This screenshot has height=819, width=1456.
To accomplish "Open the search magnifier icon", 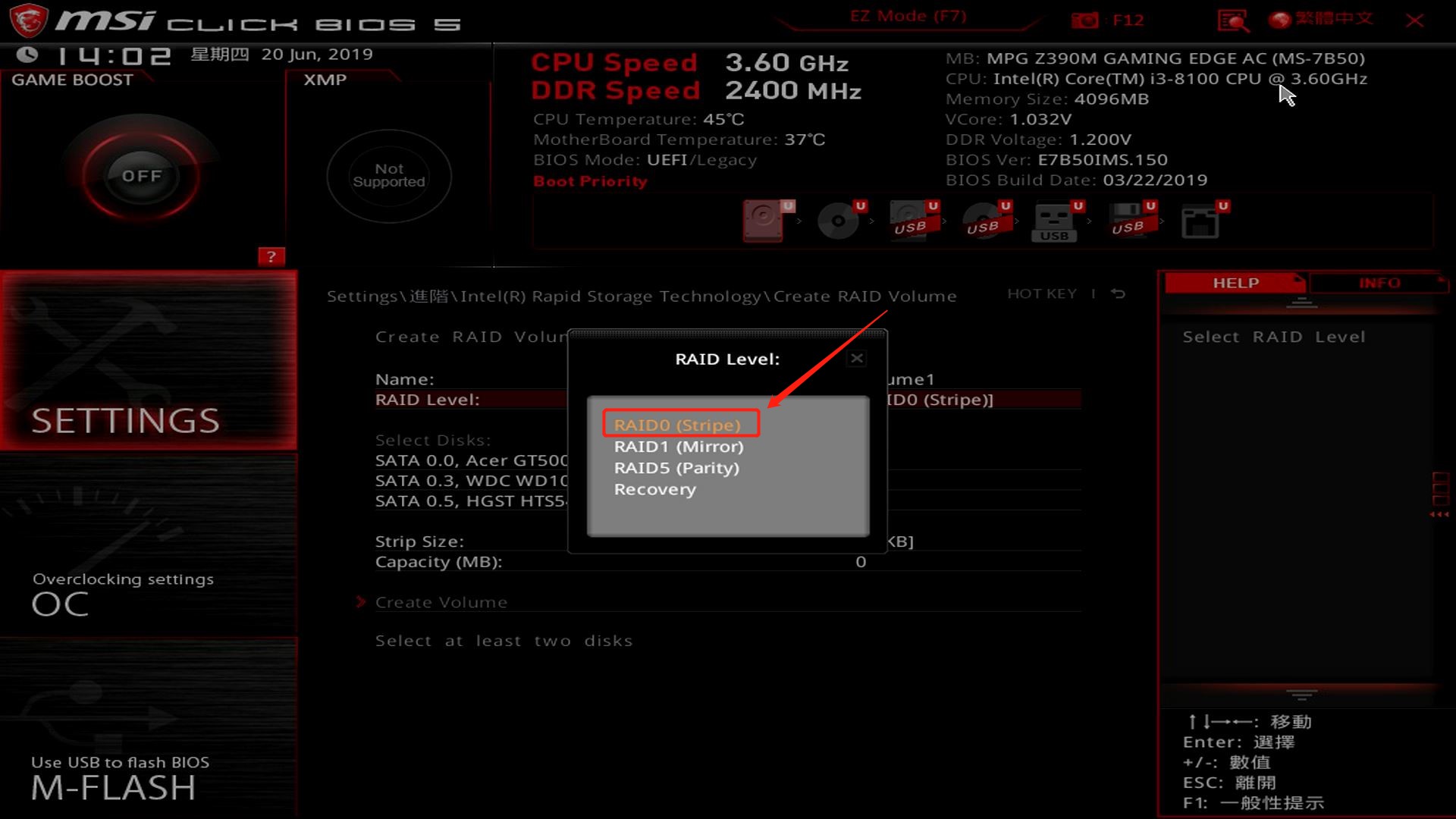I will click(x=1232, y=20).
